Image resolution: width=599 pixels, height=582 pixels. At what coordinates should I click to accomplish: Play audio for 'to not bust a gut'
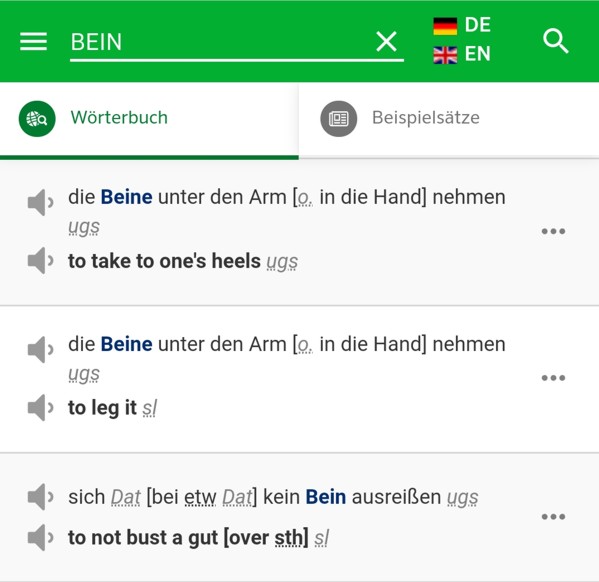(40, 537)
